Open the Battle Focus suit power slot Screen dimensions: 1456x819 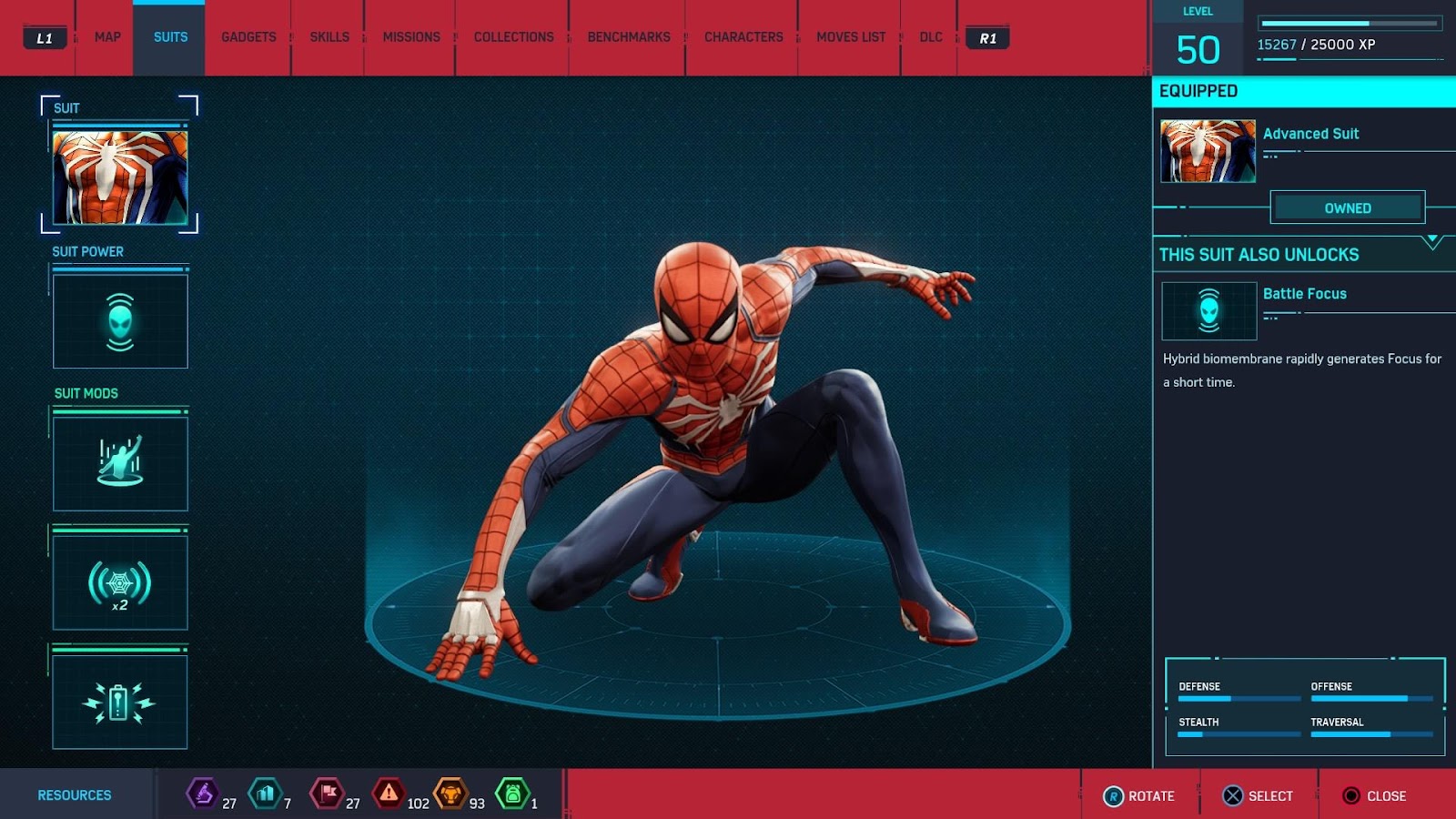coord(120,321)
